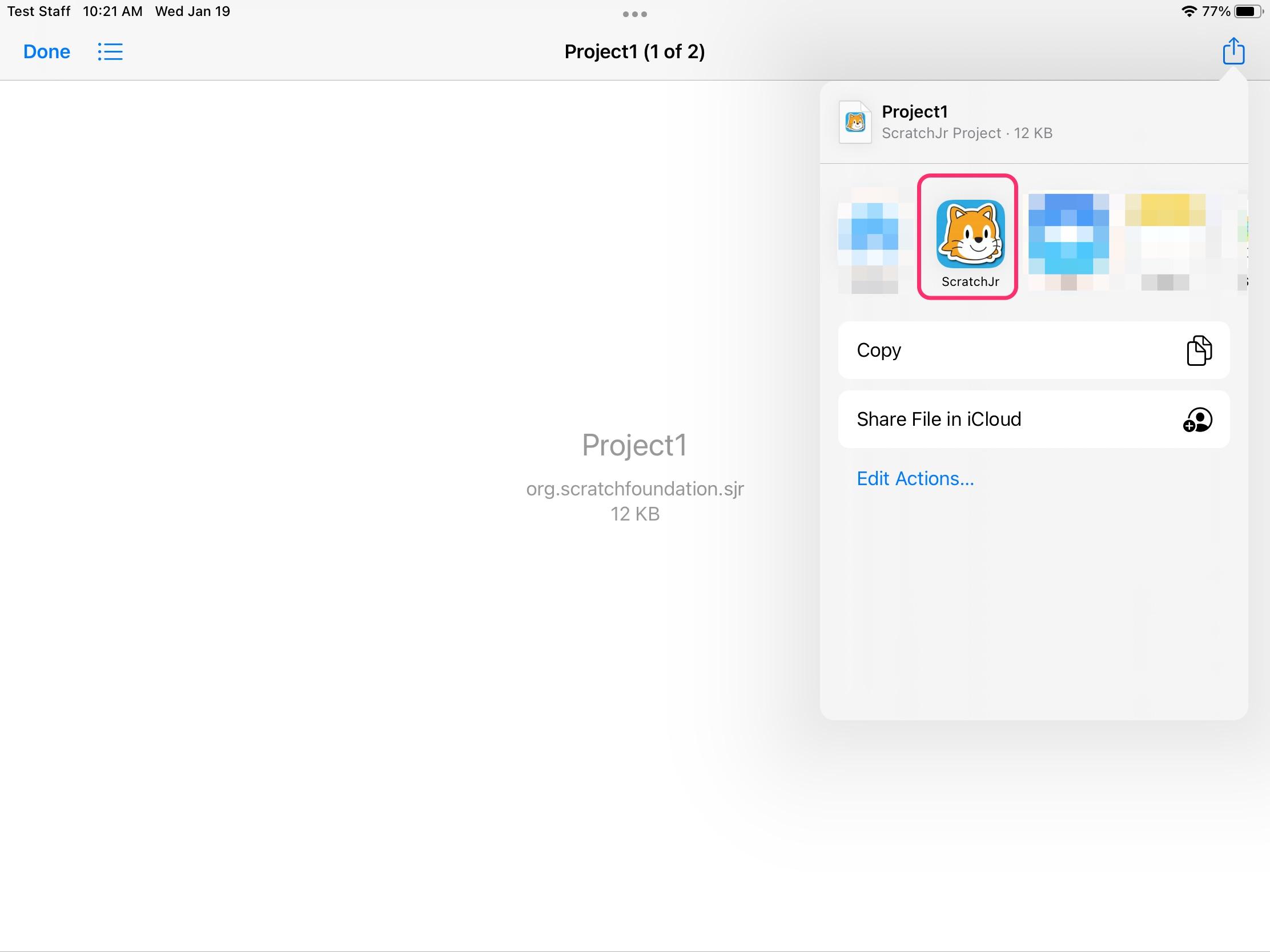Tap the three-dot multitasking indicator
The height and width of the screenshot is (952, 1270).
(634, 14)
